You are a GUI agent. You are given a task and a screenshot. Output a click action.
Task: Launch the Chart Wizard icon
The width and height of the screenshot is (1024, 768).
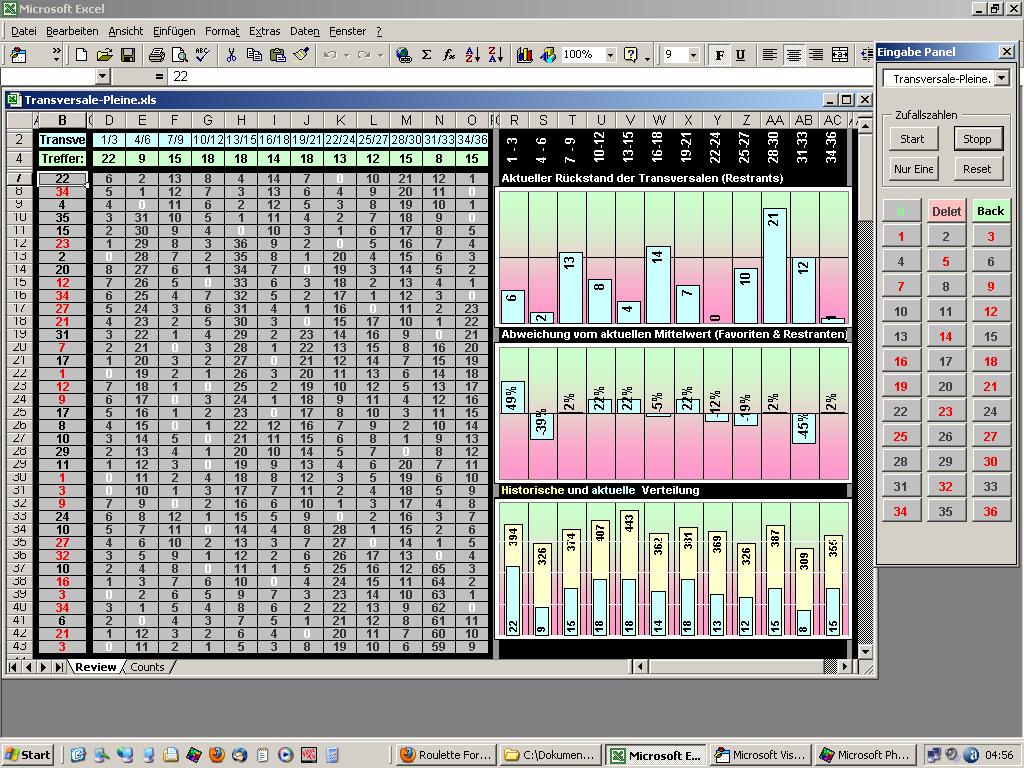point(524,55)
